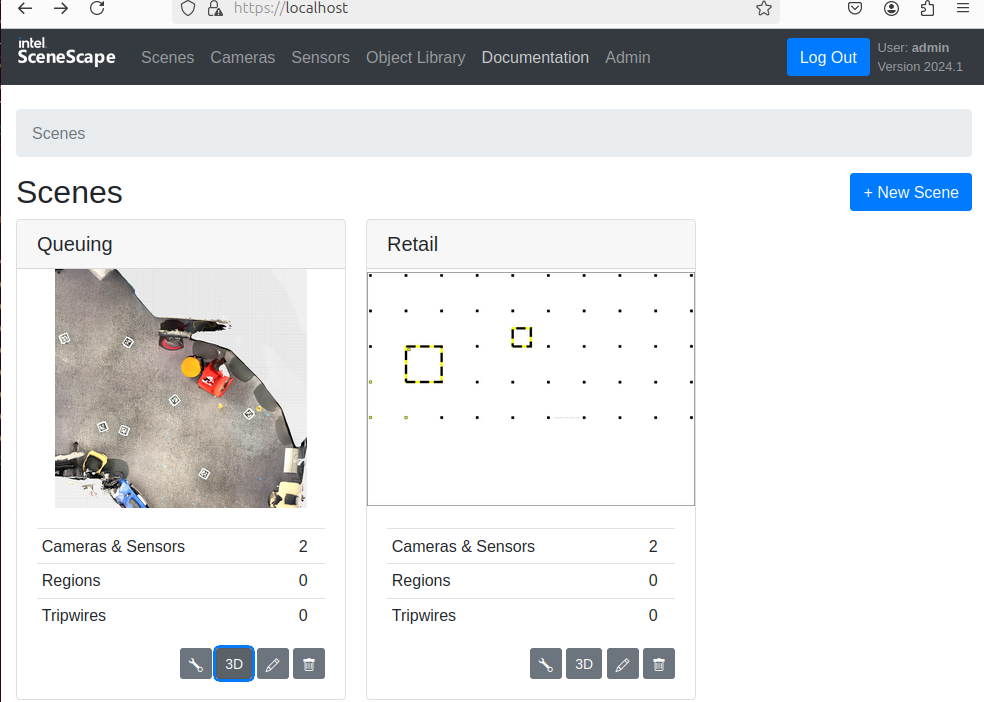Open the browser hamburger menu
Screen dimensions: 984x702
pos(963,8)
